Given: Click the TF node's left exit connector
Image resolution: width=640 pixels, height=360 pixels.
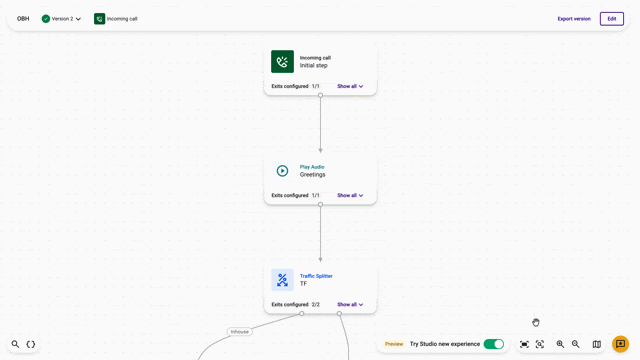Looking at the screenshot, I should 302,313.
